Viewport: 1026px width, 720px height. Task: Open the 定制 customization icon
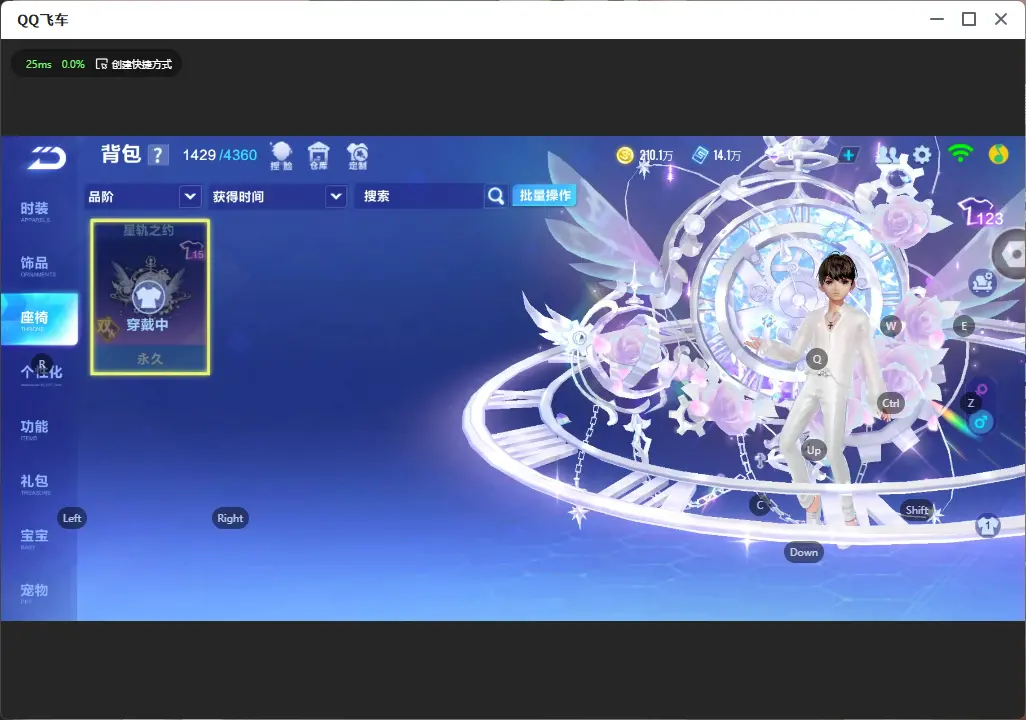357,156
